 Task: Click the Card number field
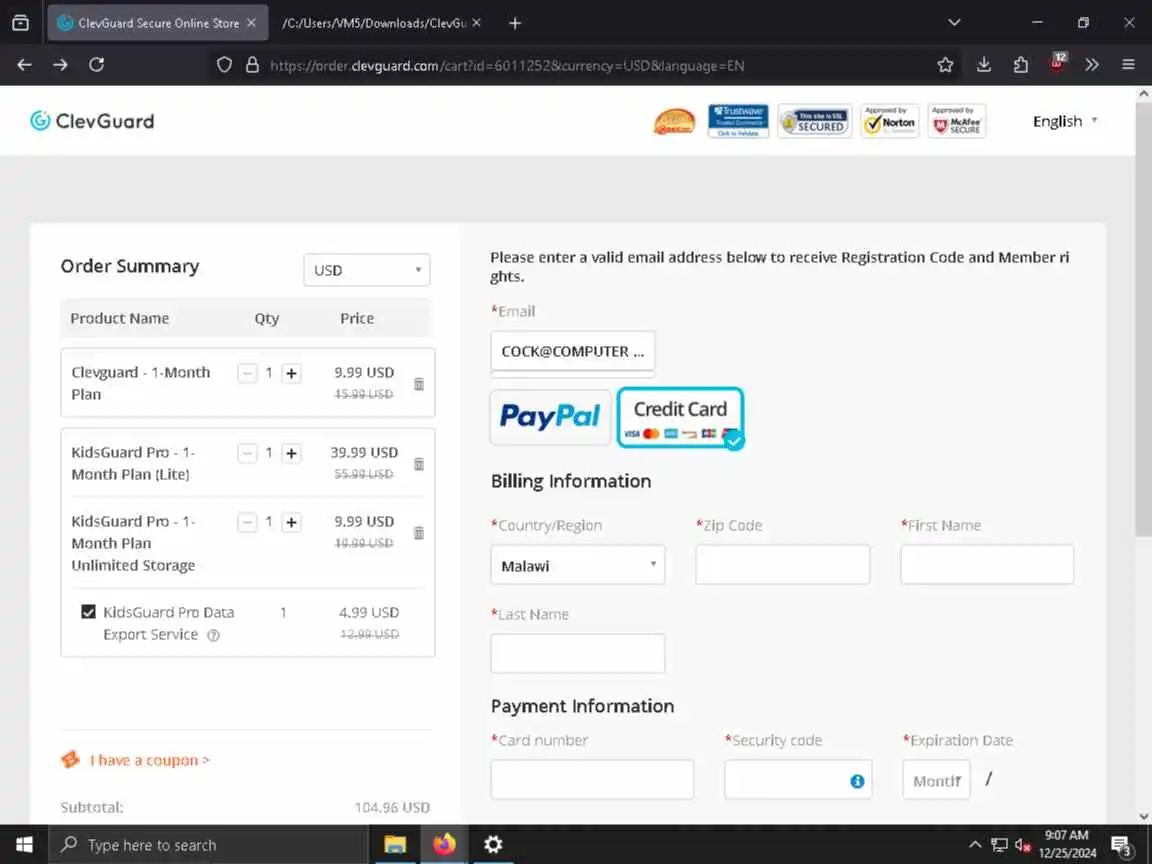592,780
